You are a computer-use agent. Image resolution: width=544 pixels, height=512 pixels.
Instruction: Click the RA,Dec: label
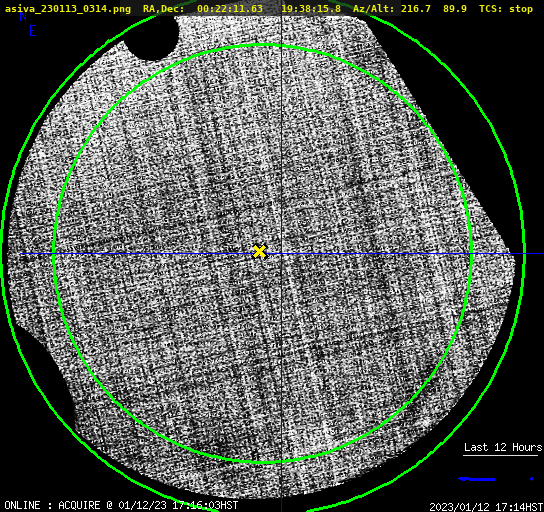[x=163, y=9]
